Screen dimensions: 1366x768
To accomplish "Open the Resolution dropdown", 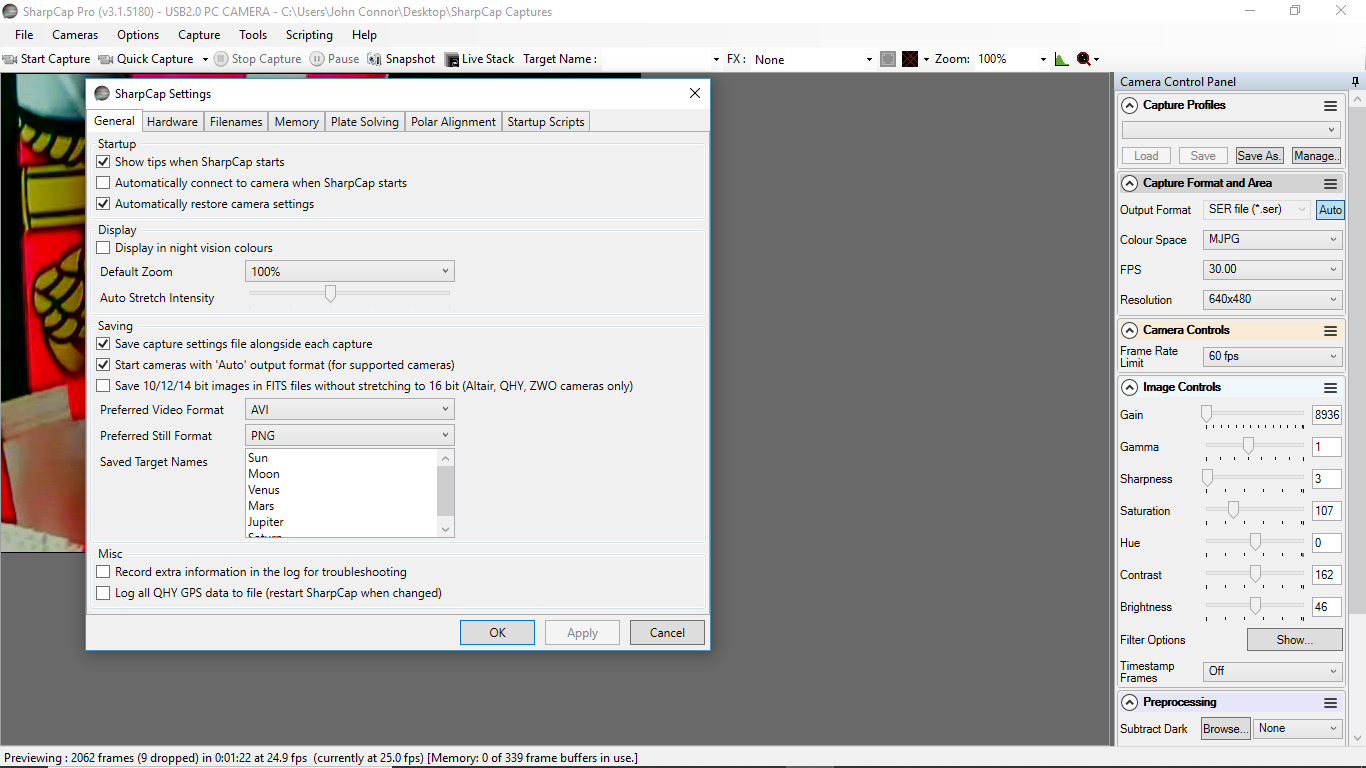I will tap(1272, 299).
